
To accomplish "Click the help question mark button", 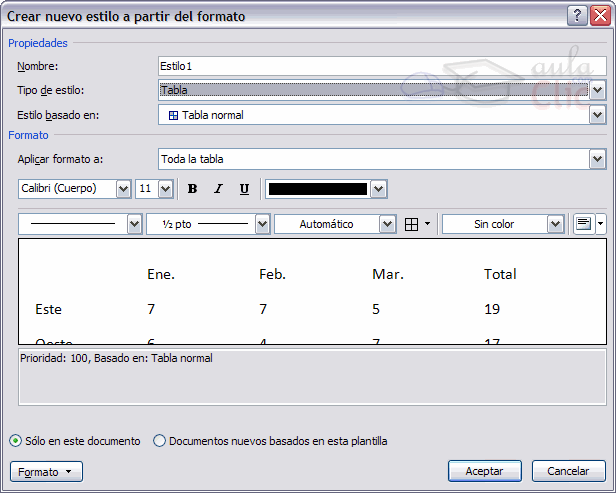I will [577, 16].
